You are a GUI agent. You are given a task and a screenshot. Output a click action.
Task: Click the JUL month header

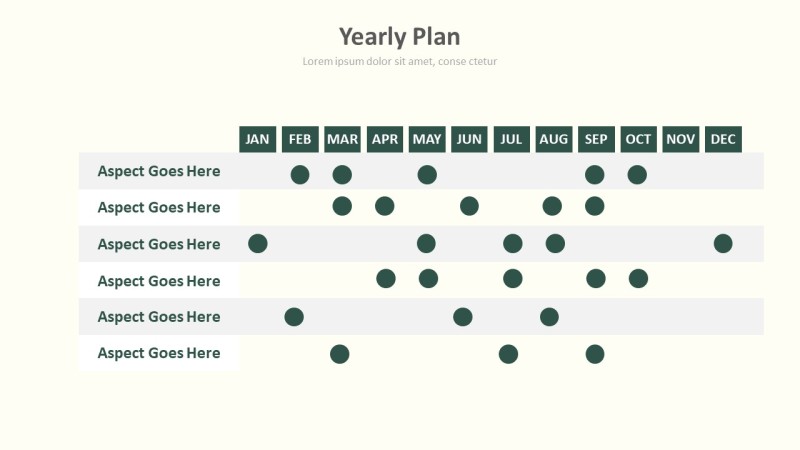click(511, 139)
